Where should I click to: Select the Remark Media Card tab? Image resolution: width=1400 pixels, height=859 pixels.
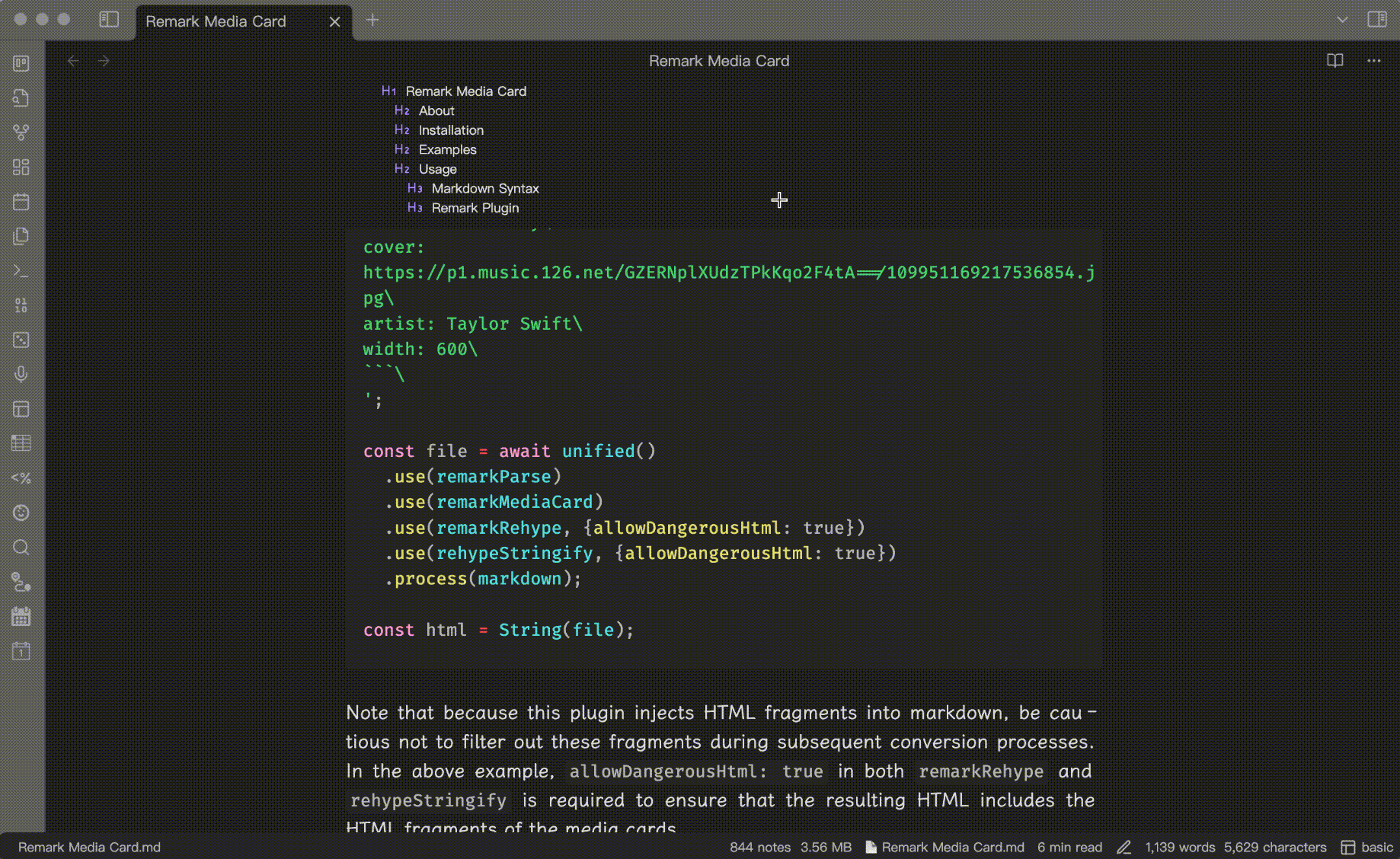point(216,21)
